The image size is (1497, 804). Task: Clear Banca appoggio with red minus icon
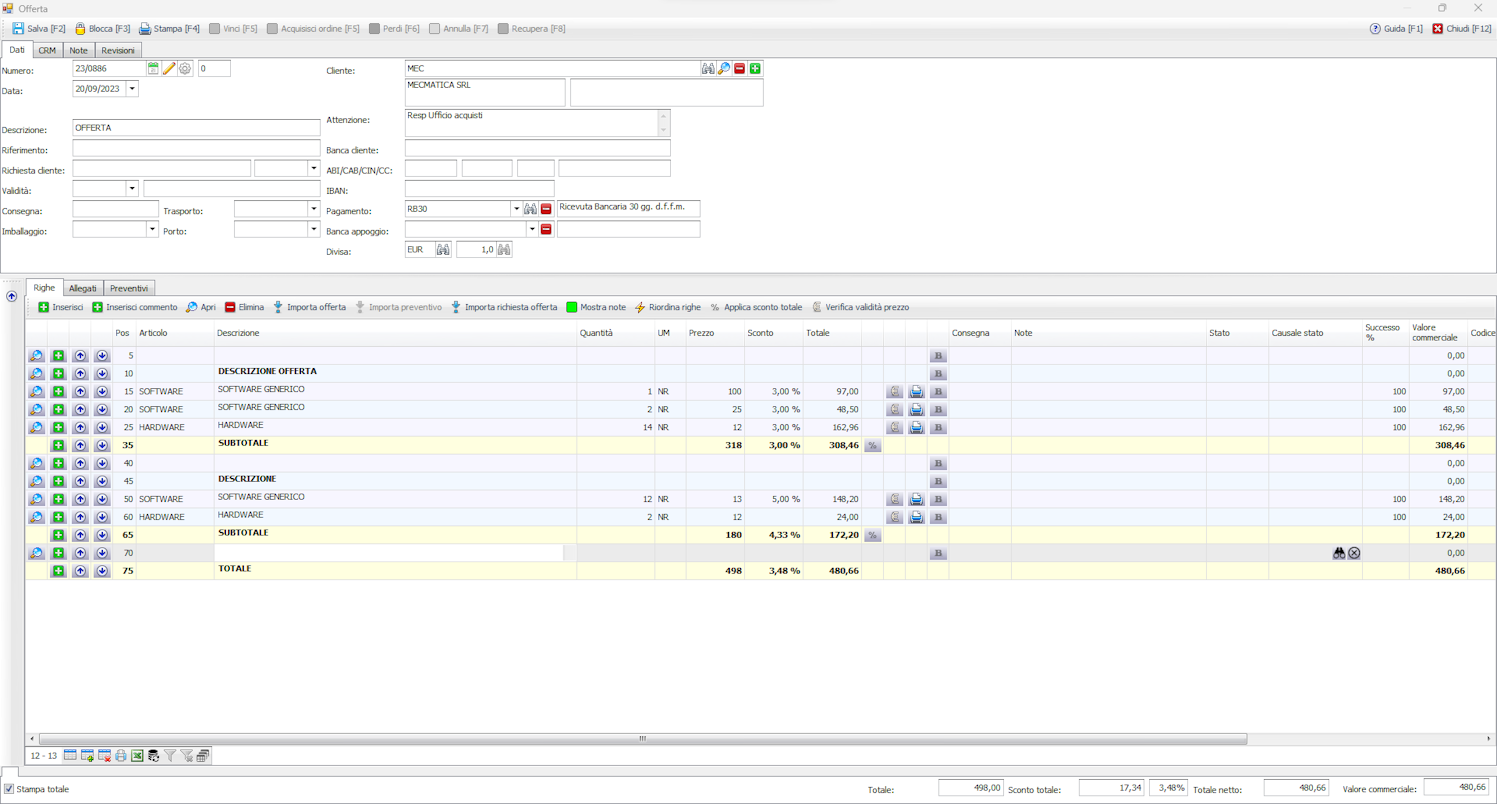tap(546, 229)
